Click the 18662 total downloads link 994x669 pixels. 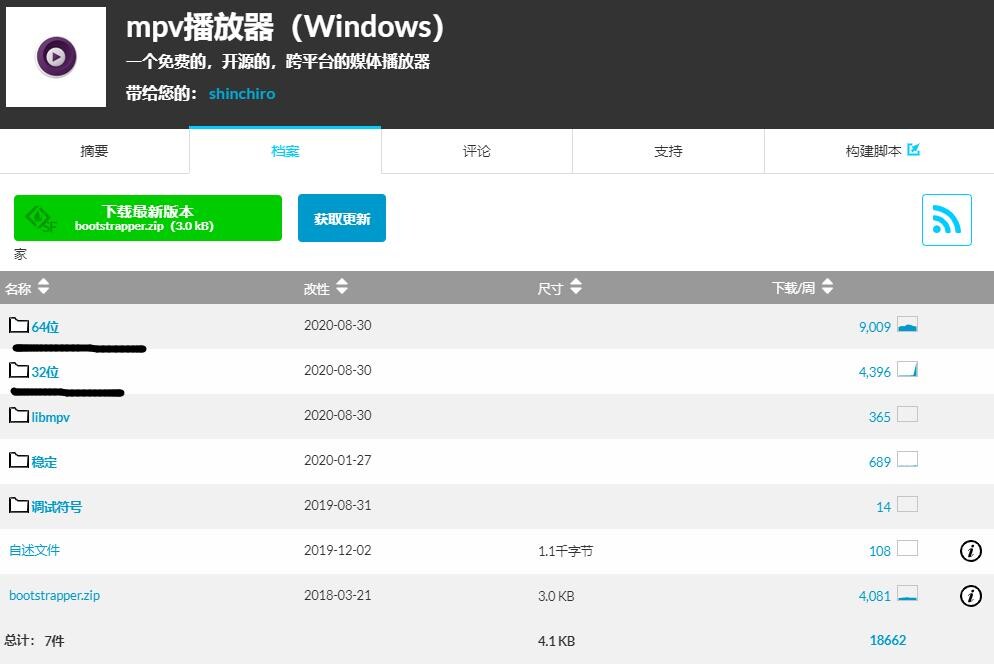click(888, 640)
